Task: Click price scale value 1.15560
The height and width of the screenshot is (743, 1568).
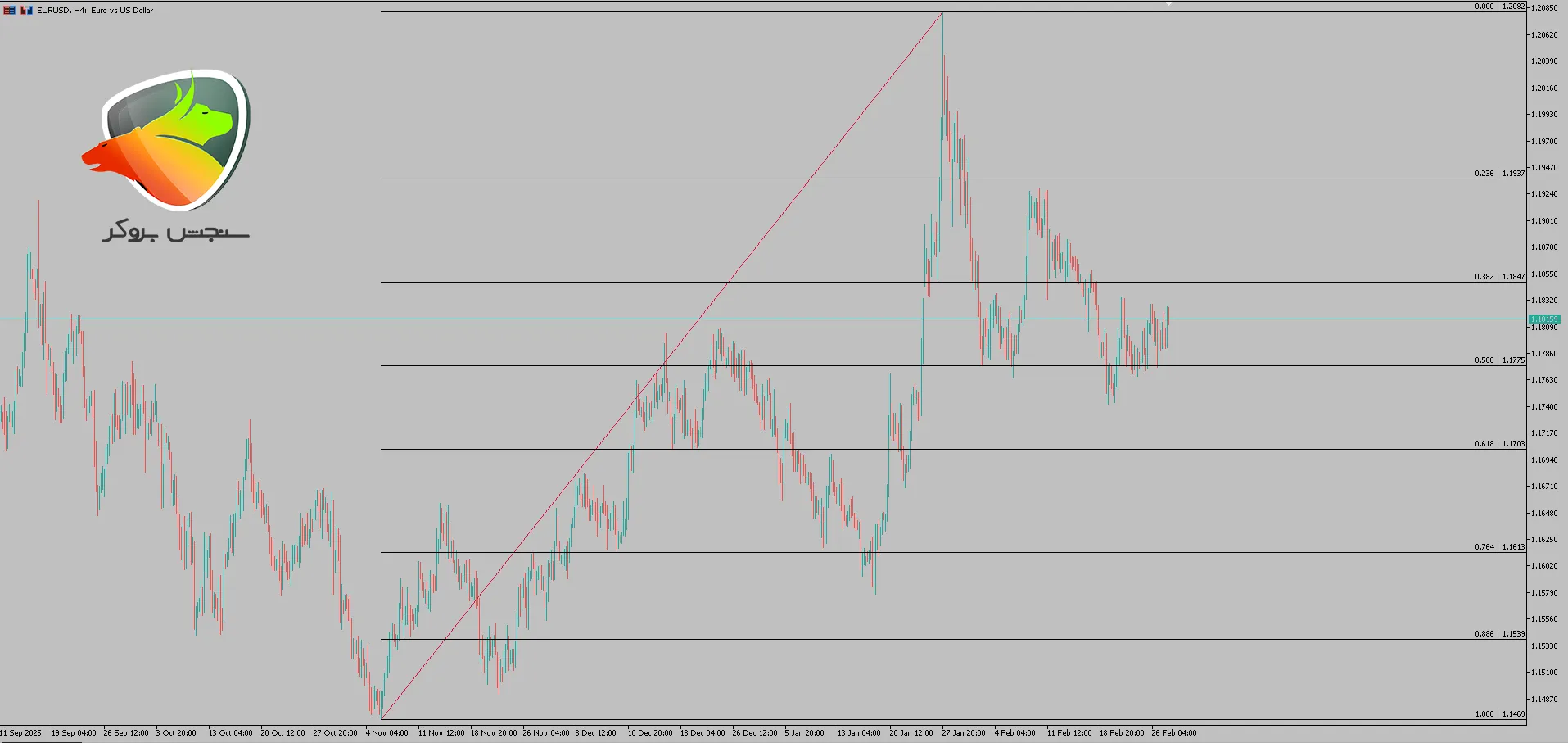Action: pyautogui.click(x=1544, y=619)
